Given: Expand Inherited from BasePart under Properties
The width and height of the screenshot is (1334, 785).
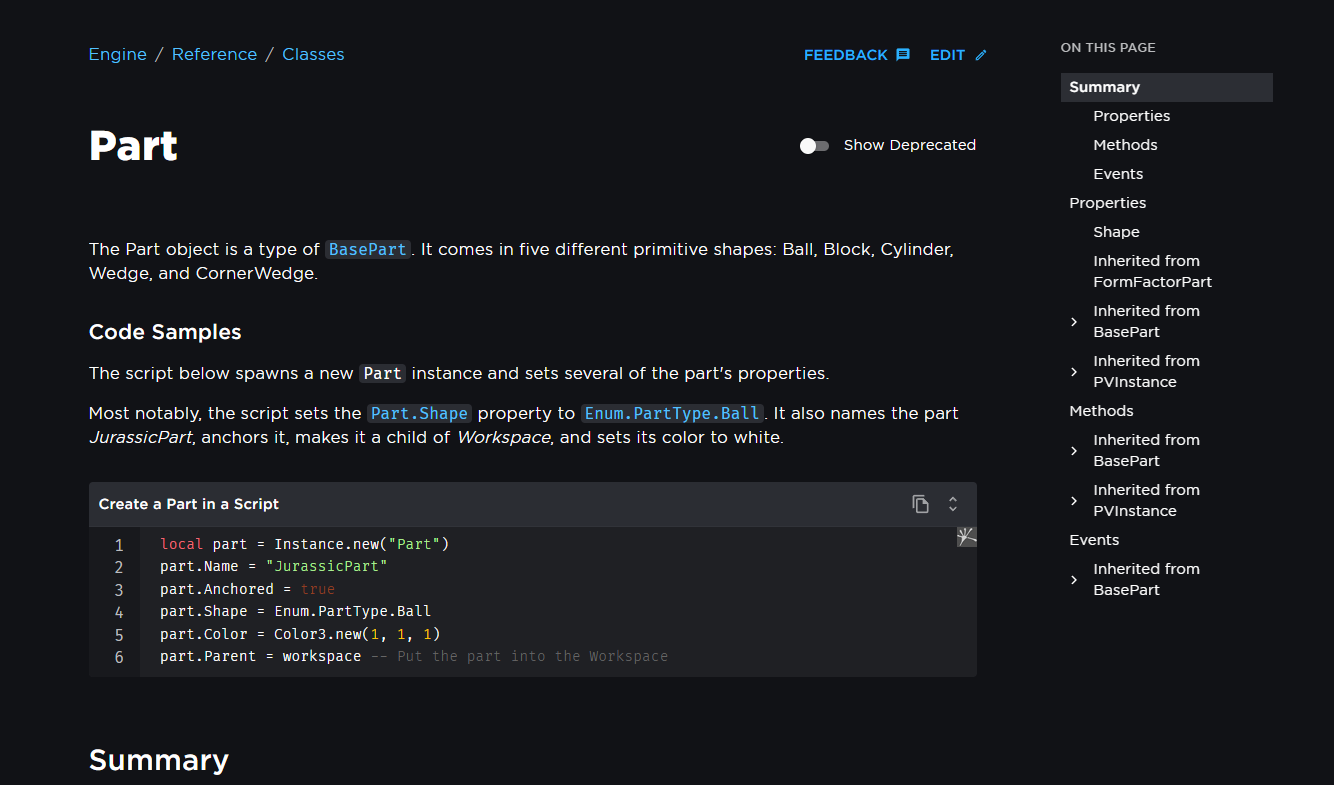Looking at the screenshot, I should (x=1074, y=322).
